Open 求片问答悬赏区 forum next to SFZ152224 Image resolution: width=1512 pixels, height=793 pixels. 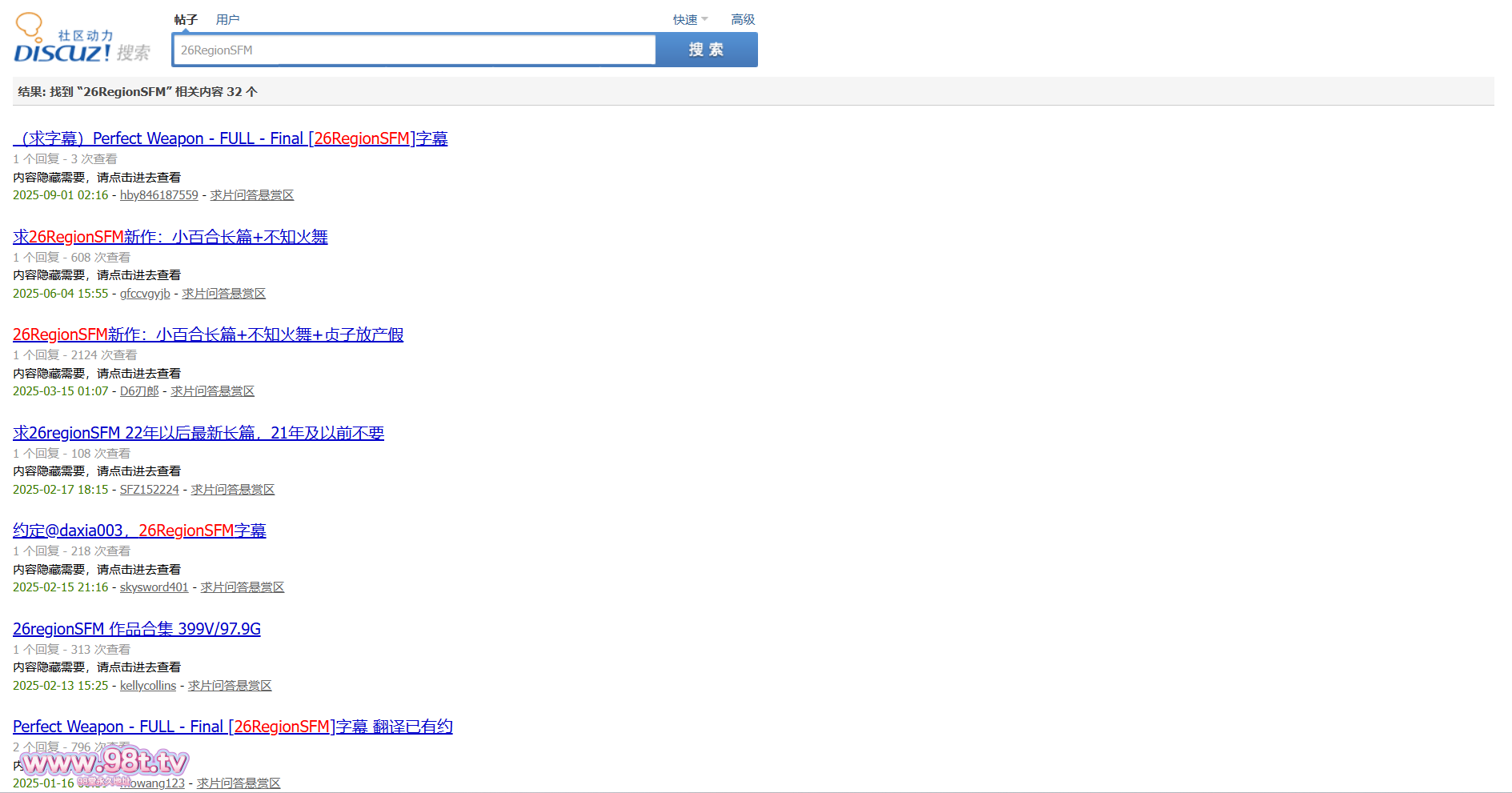[233, 490]
